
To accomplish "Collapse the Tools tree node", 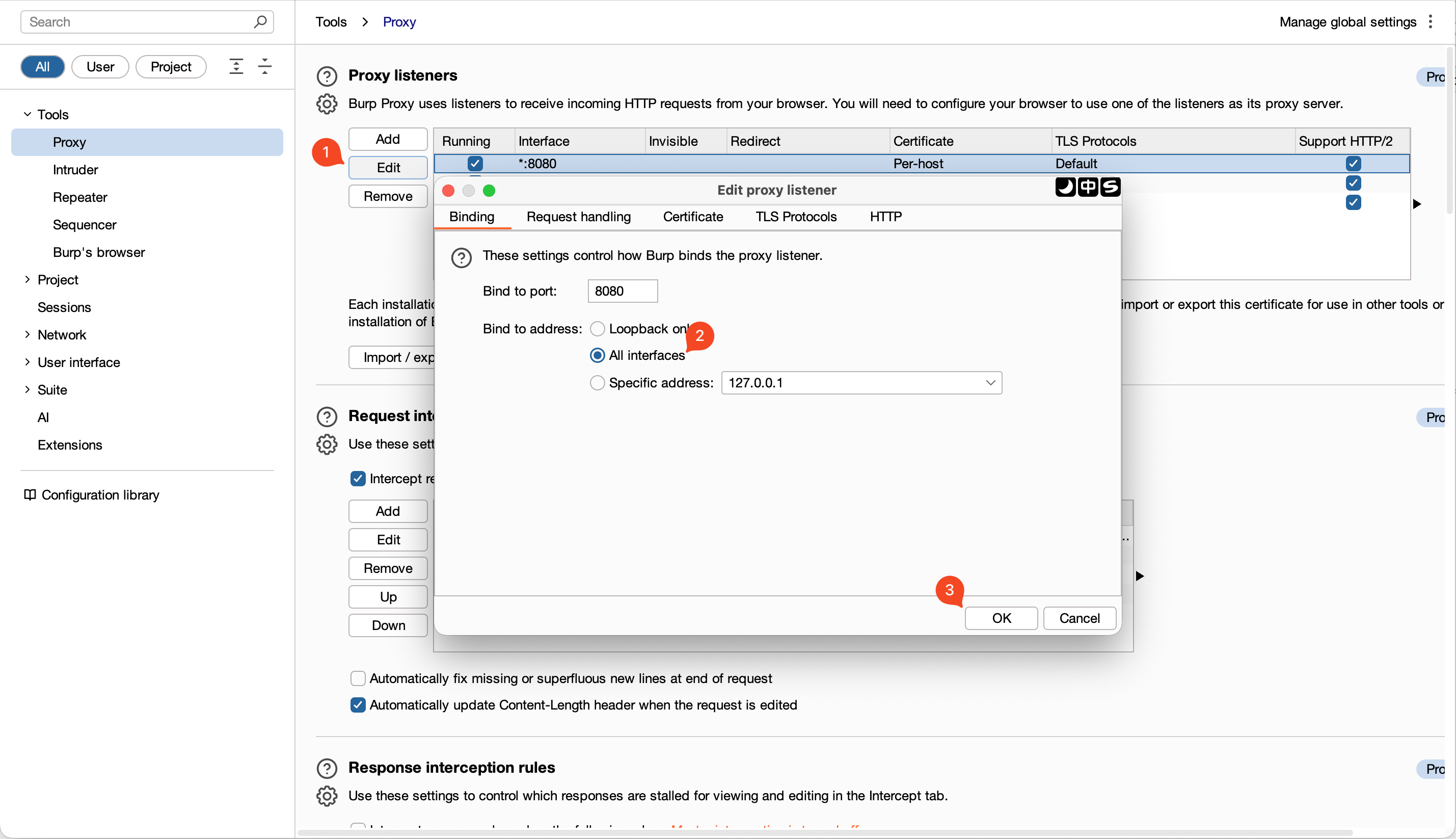I will pyautogui.click(x=27, y=114).
